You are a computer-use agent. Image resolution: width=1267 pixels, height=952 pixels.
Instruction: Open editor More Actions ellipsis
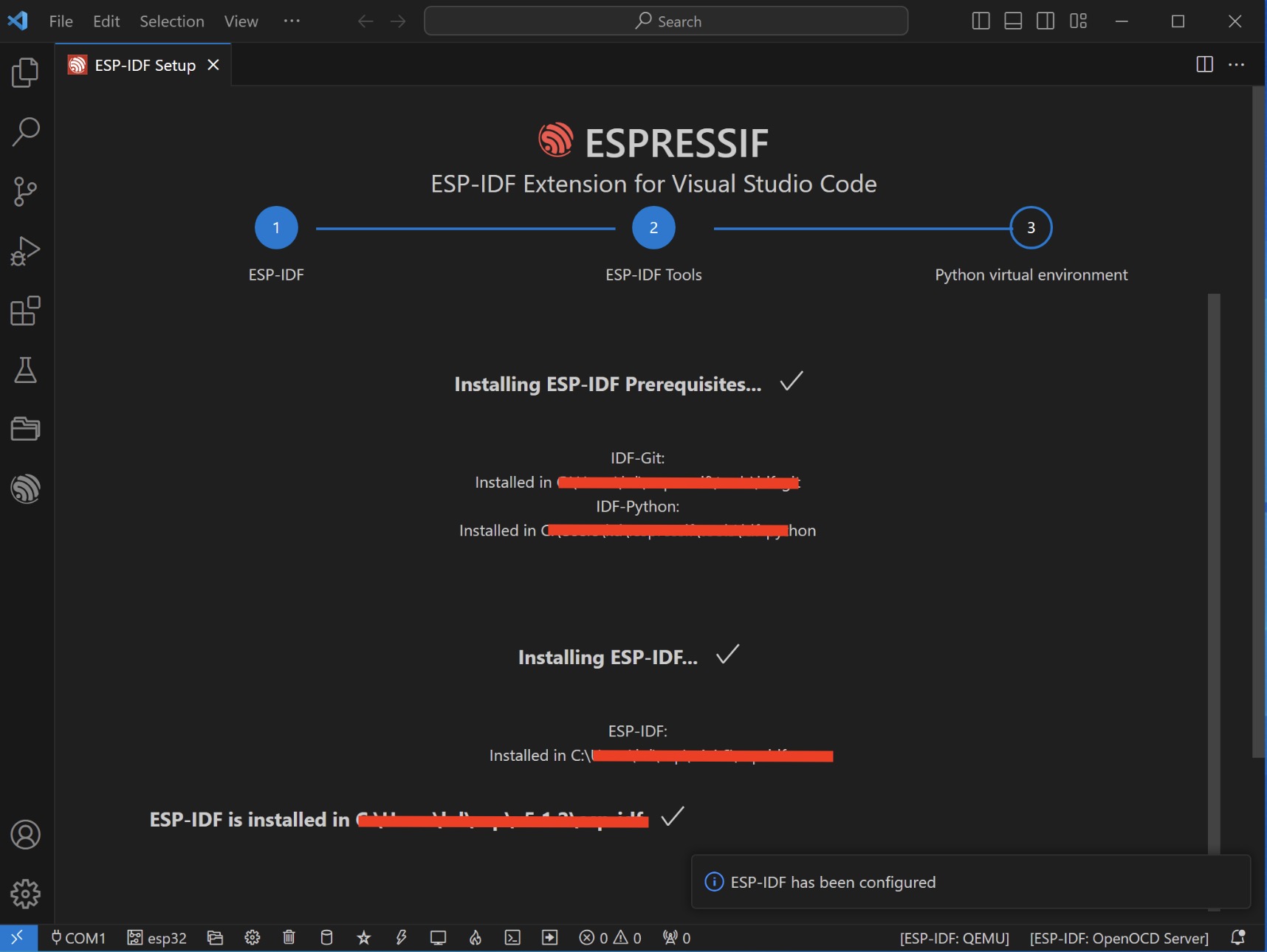(1237, 65)
